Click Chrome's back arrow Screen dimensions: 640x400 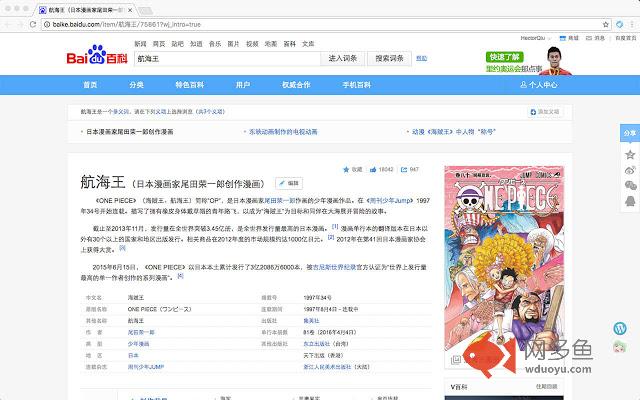coord(8,24)
